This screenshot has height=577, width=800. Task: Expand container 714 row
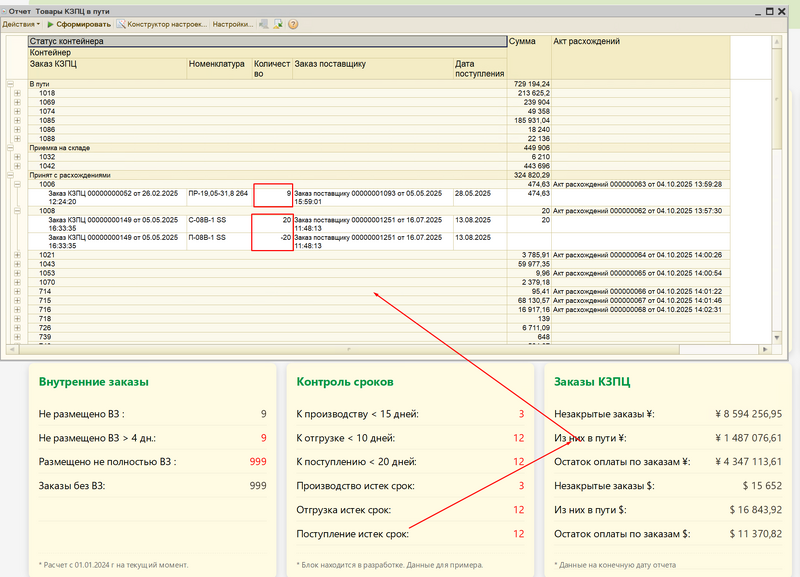(x=17, y=292)
